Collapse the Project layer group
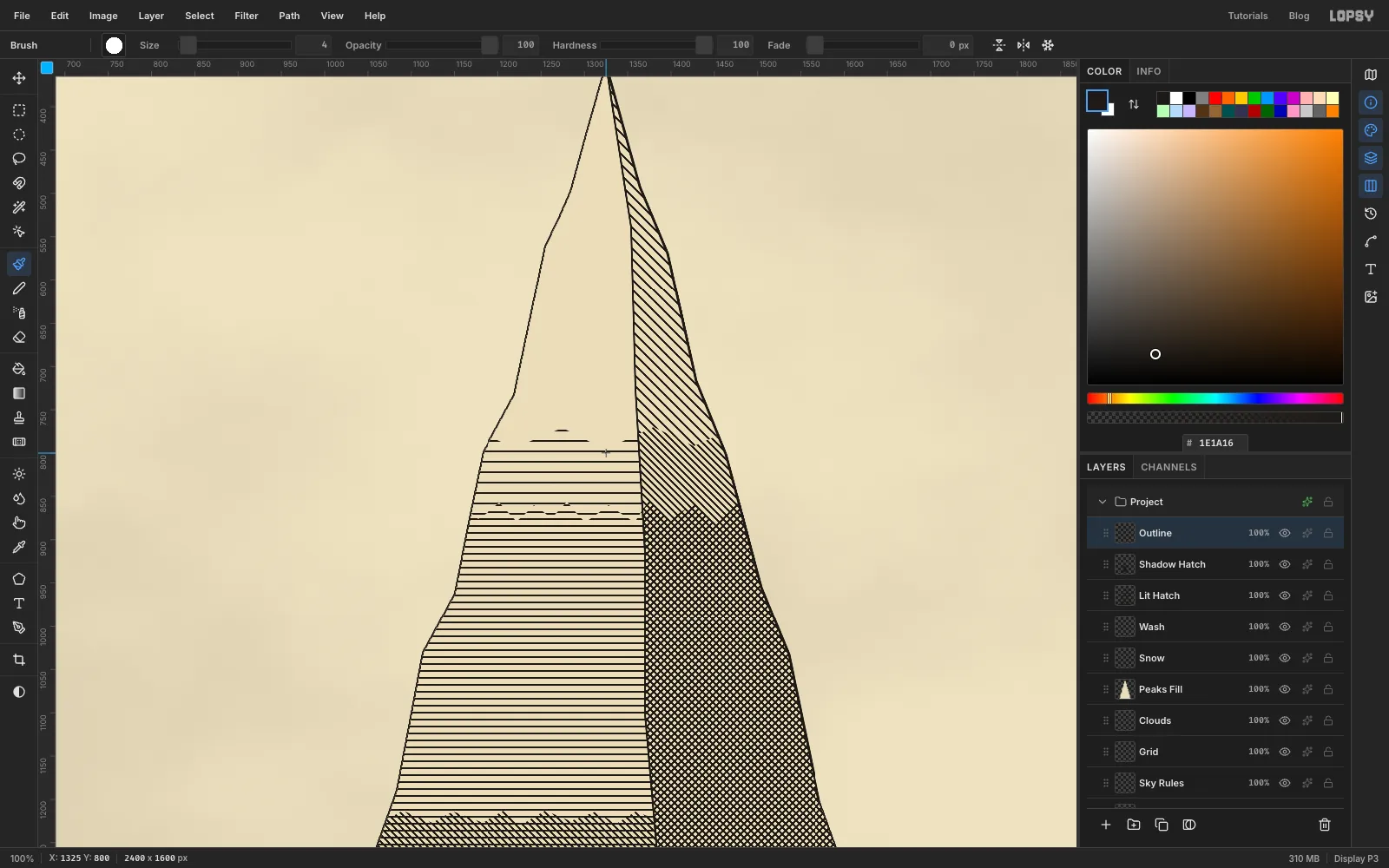This screenshot has width=1389, height=868. [1103, 502]
